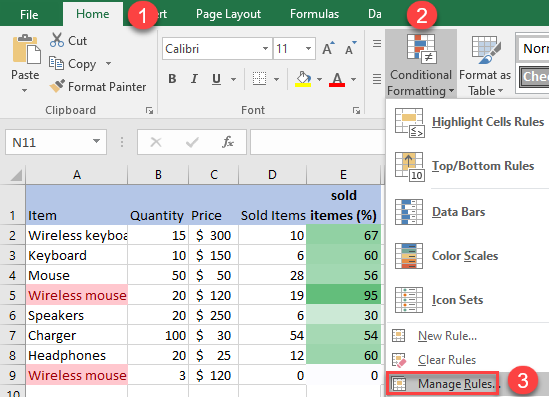Select the column A header
This screenshot has width=549, height=397.
pyautogui.click(x=77, y=174)
